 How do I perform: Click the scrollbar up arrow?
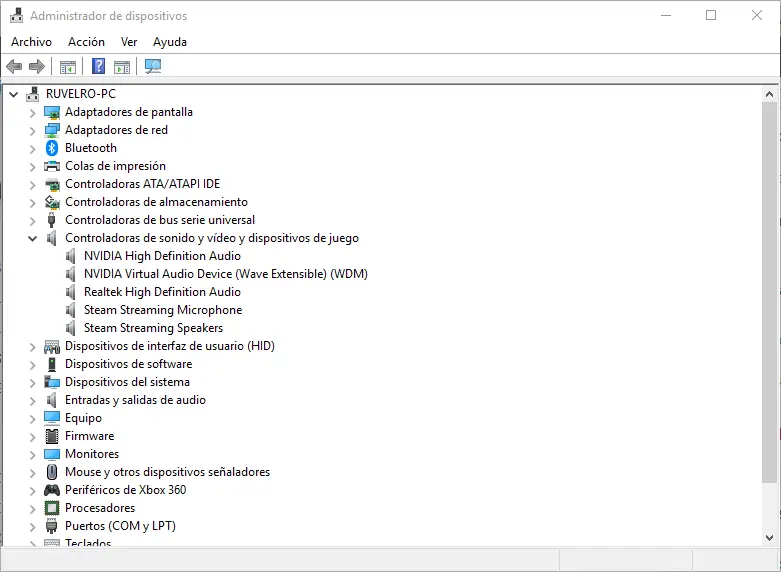click(769, 94)
